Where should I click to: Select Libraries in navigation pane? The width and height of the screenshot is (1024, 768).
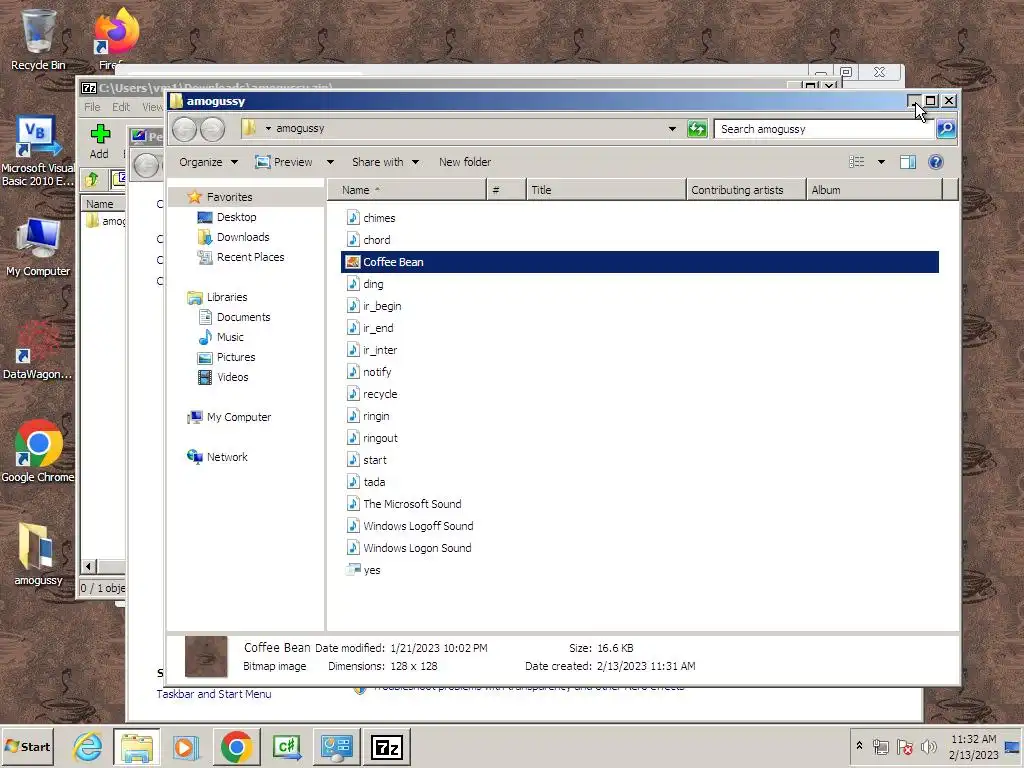click(x=217, y=297)
